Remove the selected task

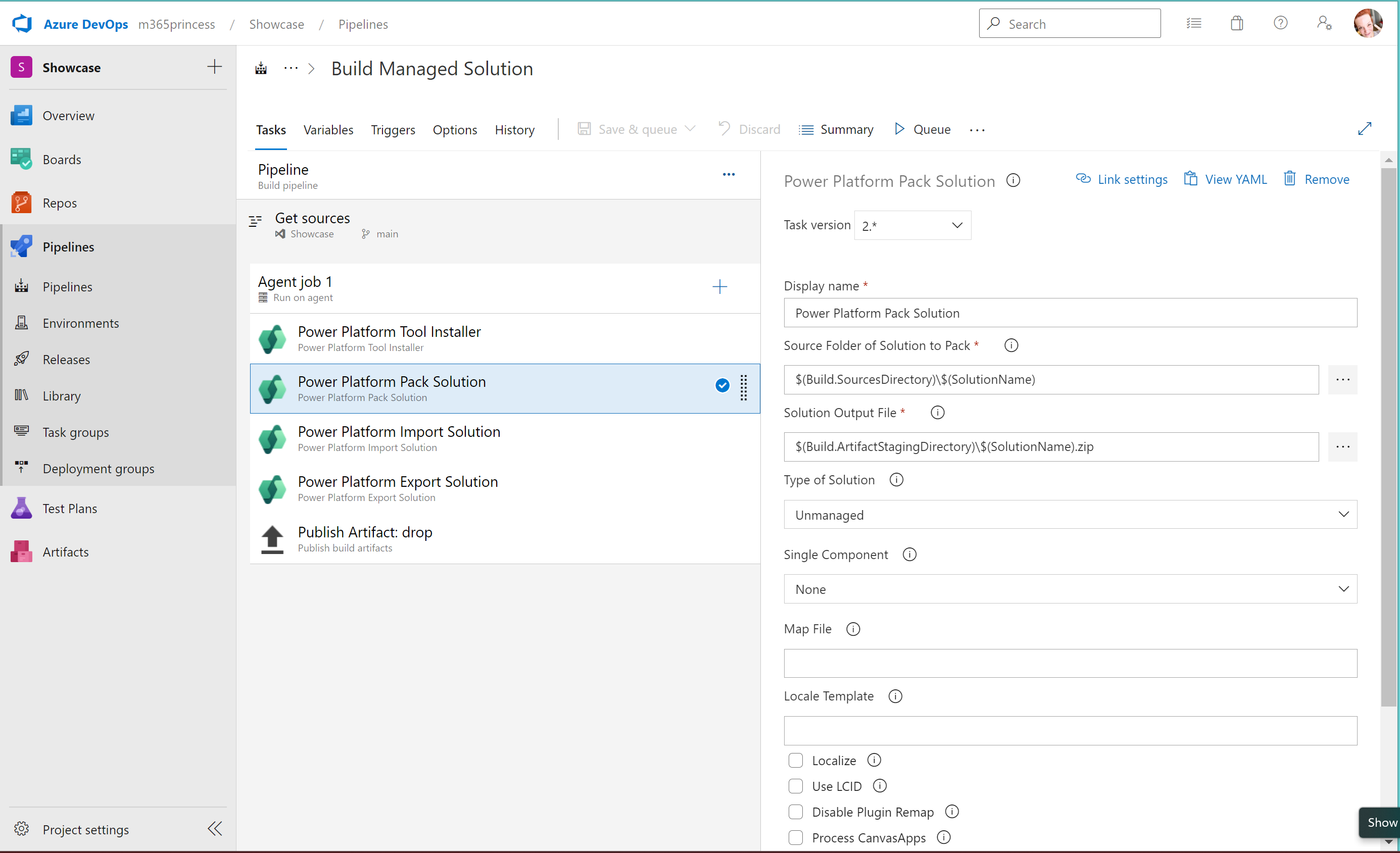(x=1316, y=179)
